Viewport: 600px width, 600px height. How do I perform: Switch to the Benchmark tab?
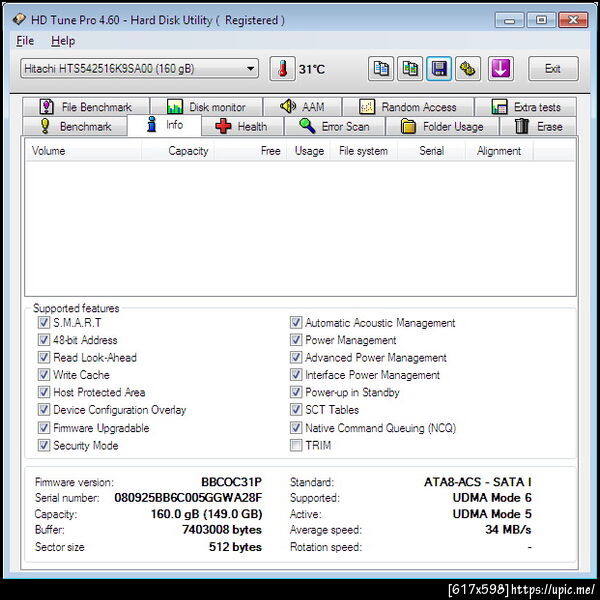[x=75, y=126]
